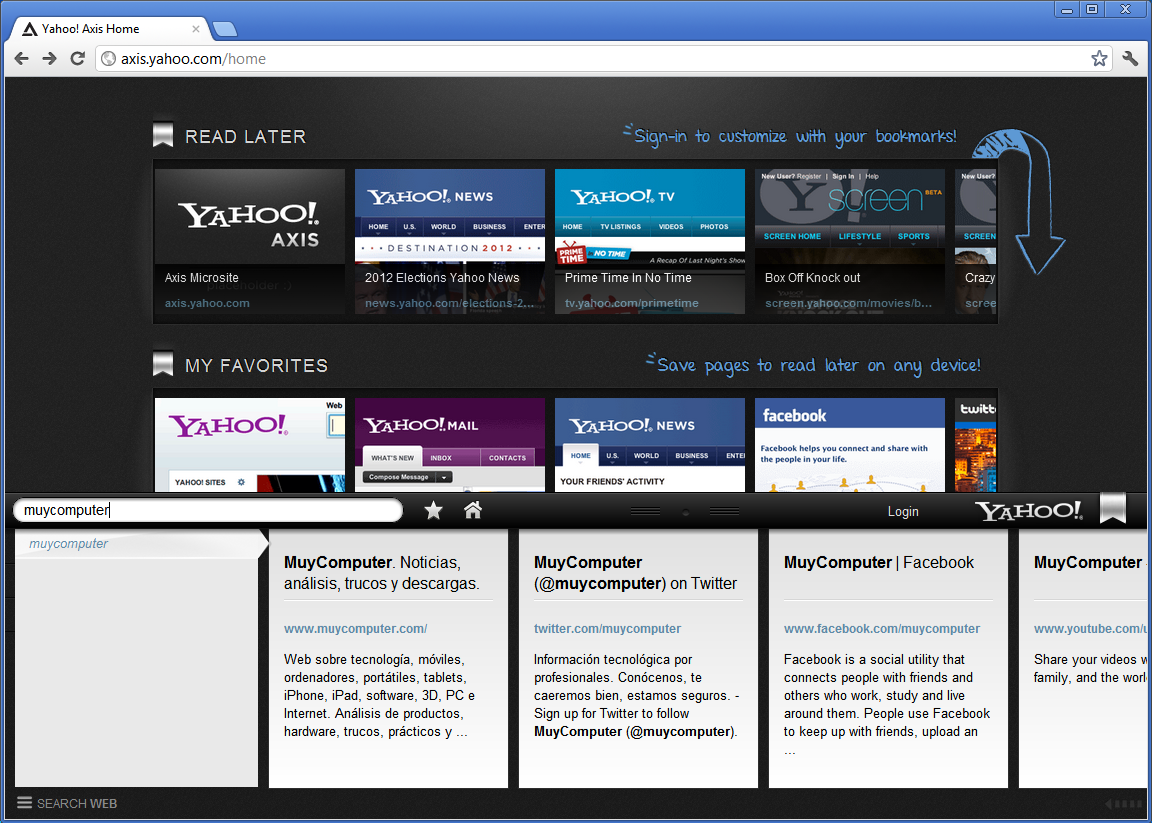1152x823 pixels.
Task: Open twitter.com/muycomputer result link
Action: point(607,629)
